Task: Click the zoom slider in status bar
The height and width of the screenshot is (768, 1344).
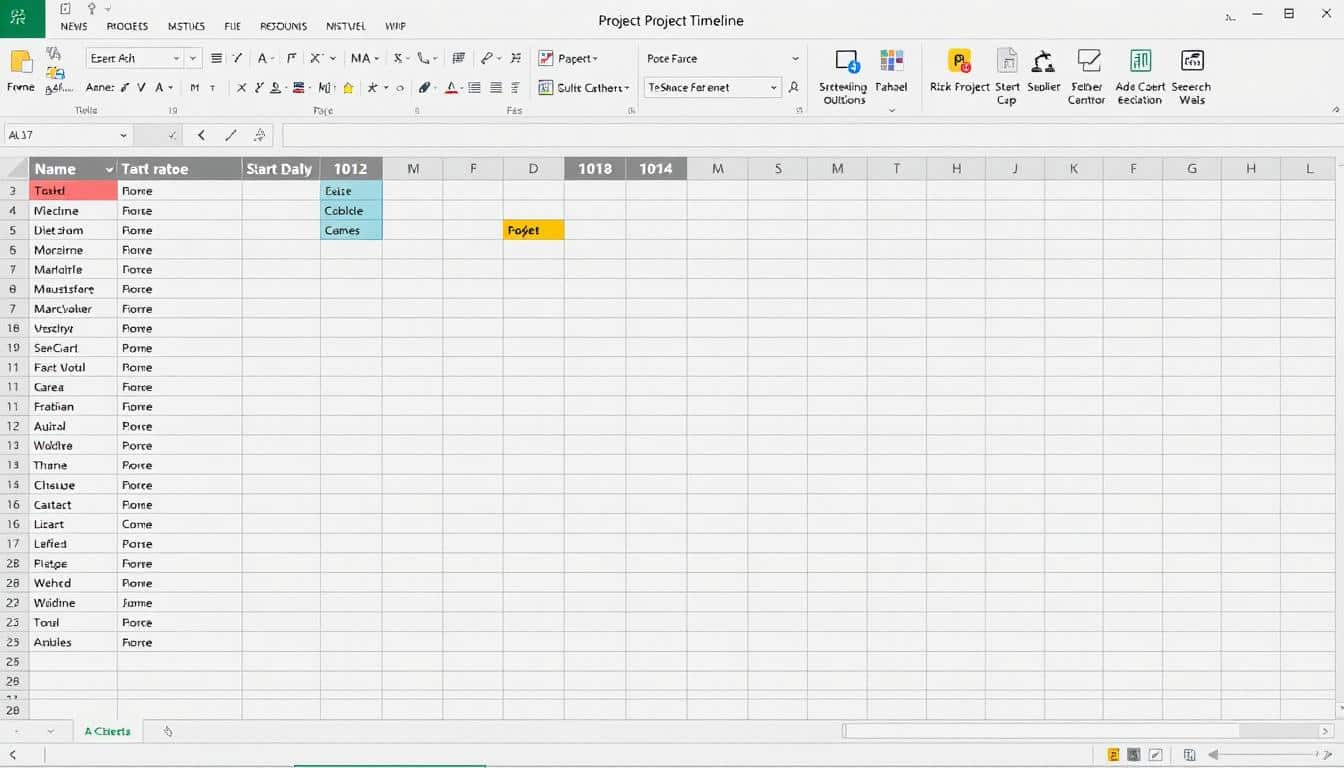Action: tap(1269, 755)
